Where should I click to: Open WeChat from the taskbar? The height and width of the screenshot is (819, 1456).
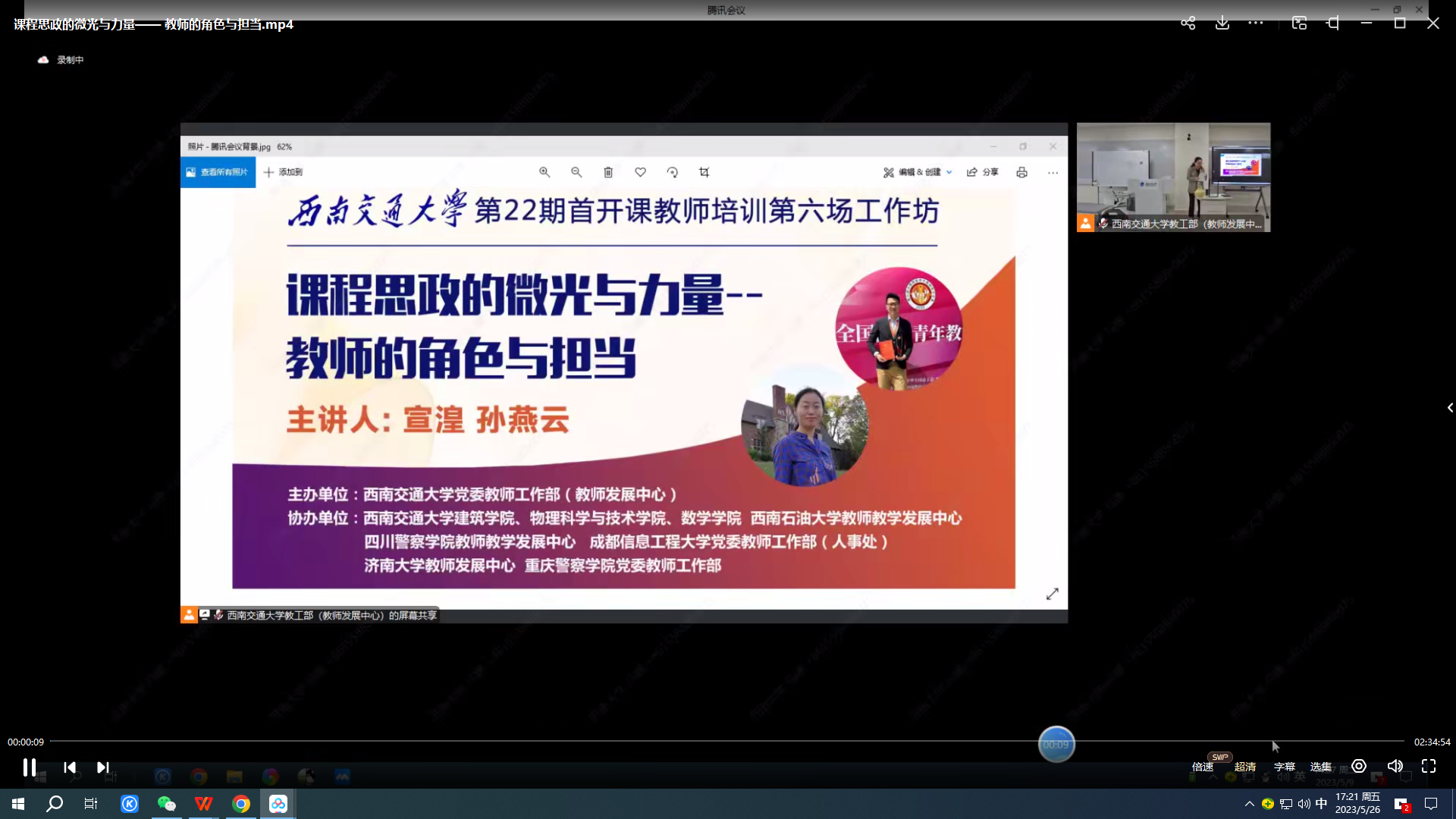tap(166, 804)
